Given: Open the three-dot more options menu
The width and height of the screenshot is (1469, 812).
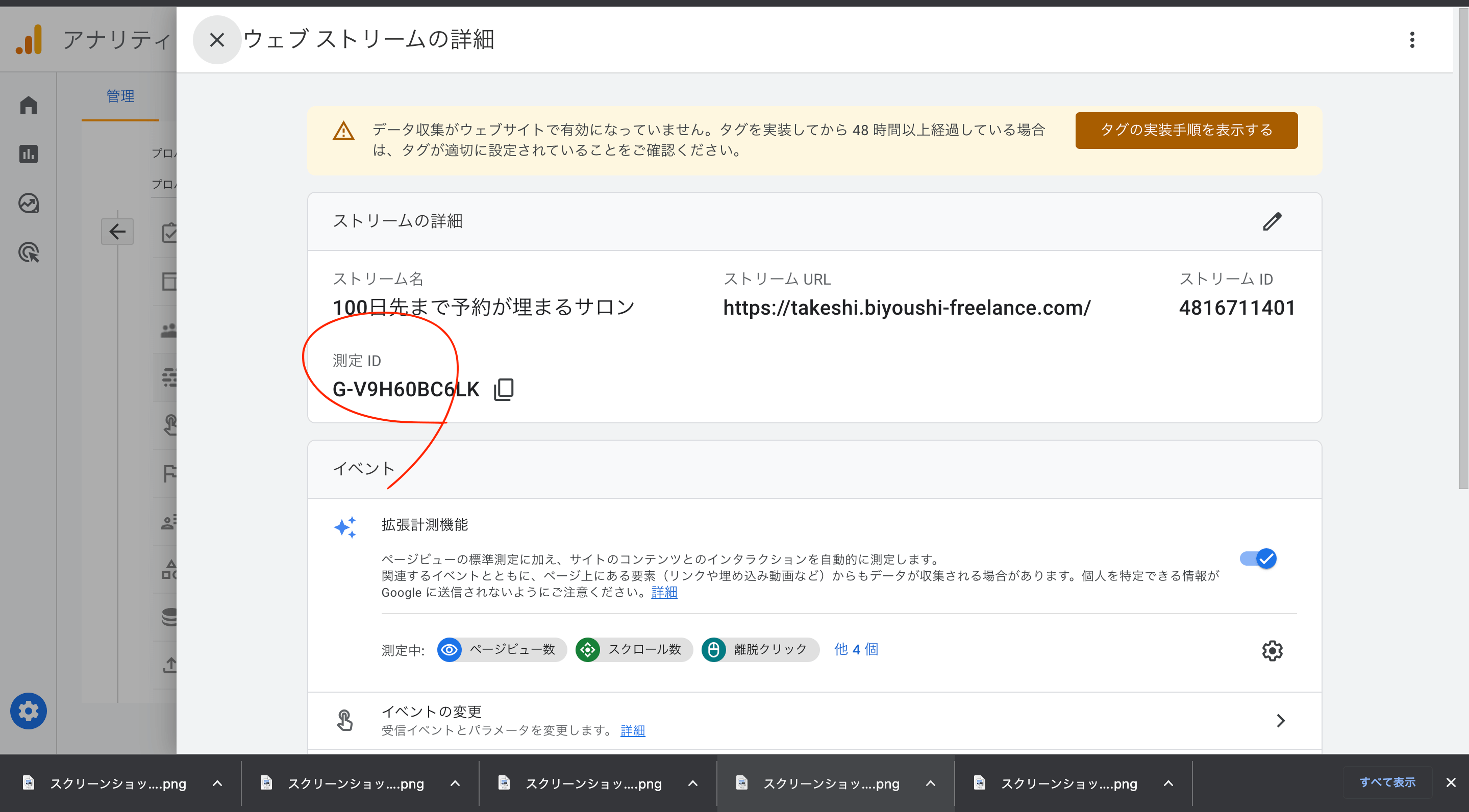Looking at the screenshot, I should pyautogui.click(x=1412, y=40).
